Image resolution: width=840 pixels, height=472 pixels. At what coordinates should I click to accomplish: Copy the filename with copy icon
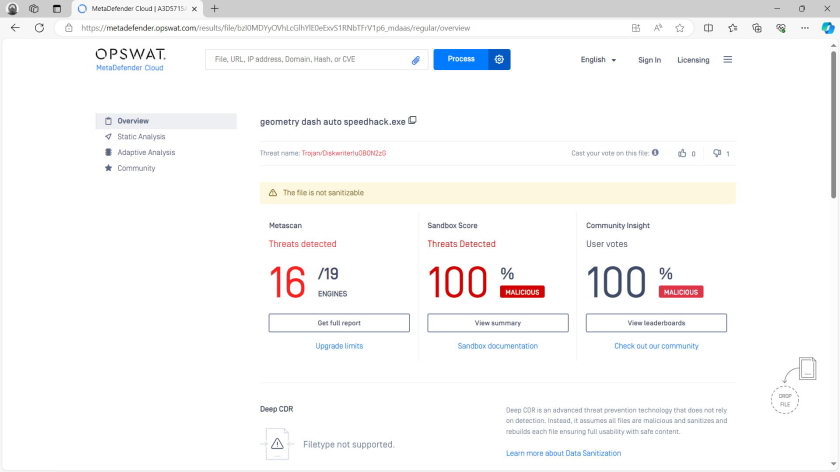[x=412, y=121]
